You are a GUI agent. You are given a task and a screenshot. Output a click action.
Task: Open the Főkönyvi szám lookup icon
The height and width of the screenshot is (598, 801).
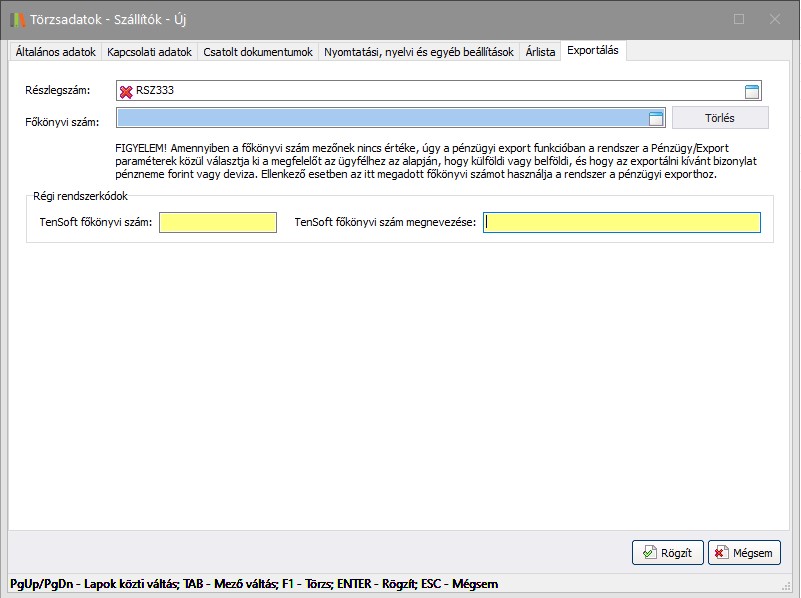pos(656,119)
